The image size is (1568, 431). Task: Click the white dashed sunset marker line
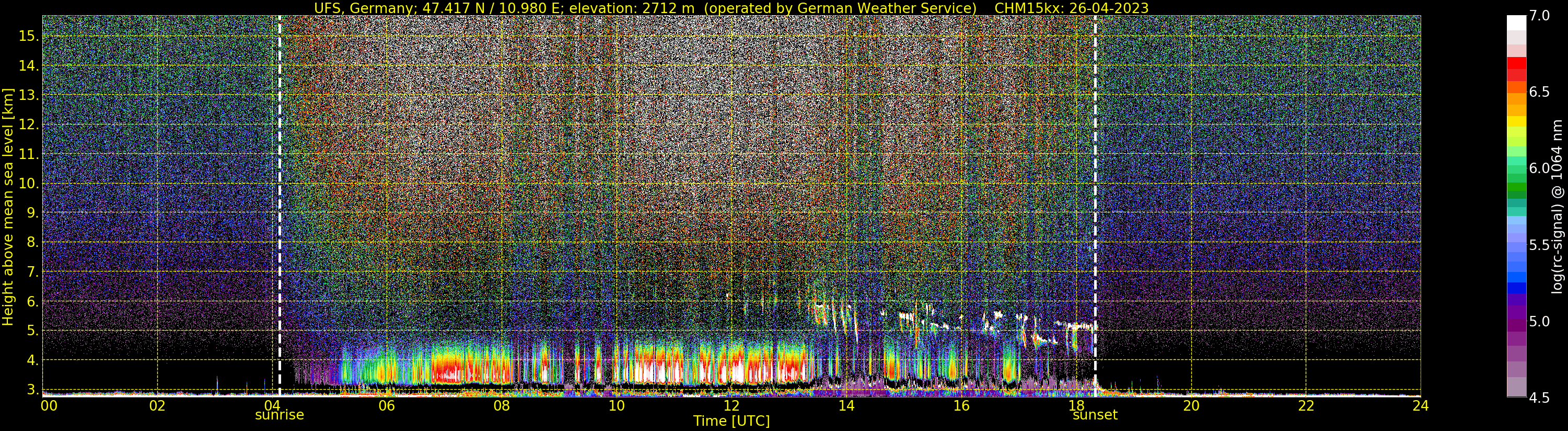pyautogui.click(x=1095, y=206)
